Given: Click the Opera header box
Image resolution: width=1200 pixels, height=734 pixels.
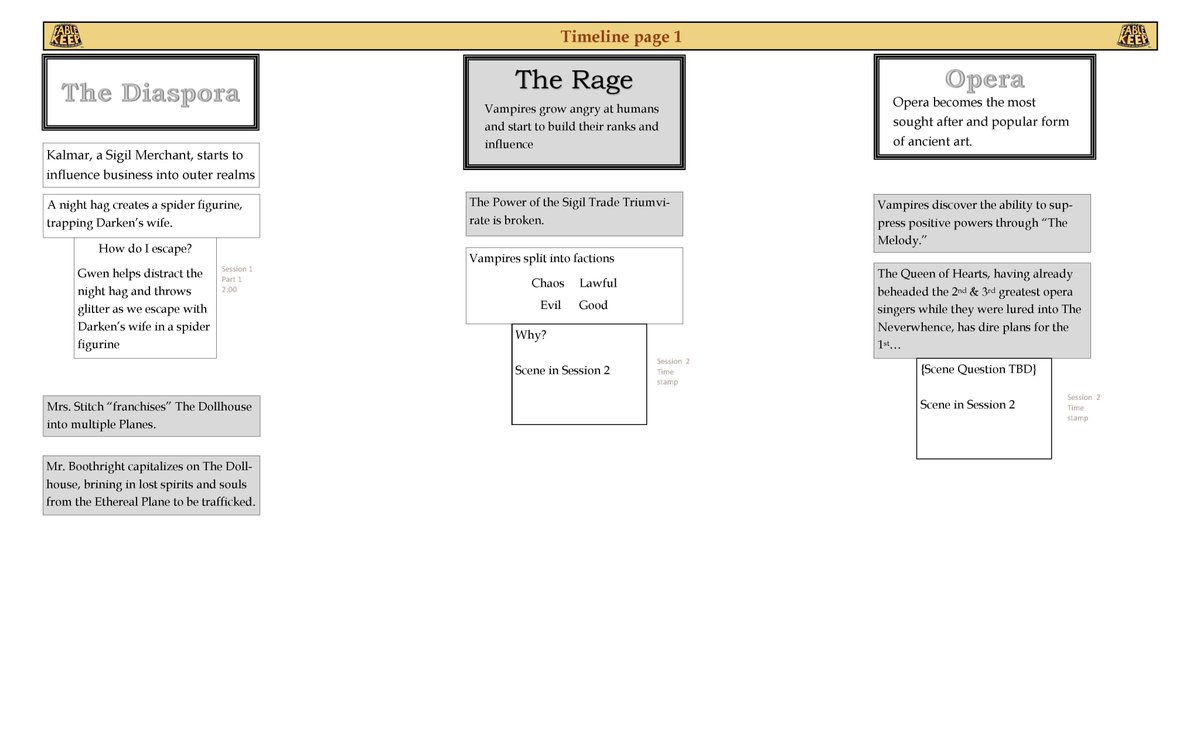Looking at the screenshot, I should coord(984,106).
